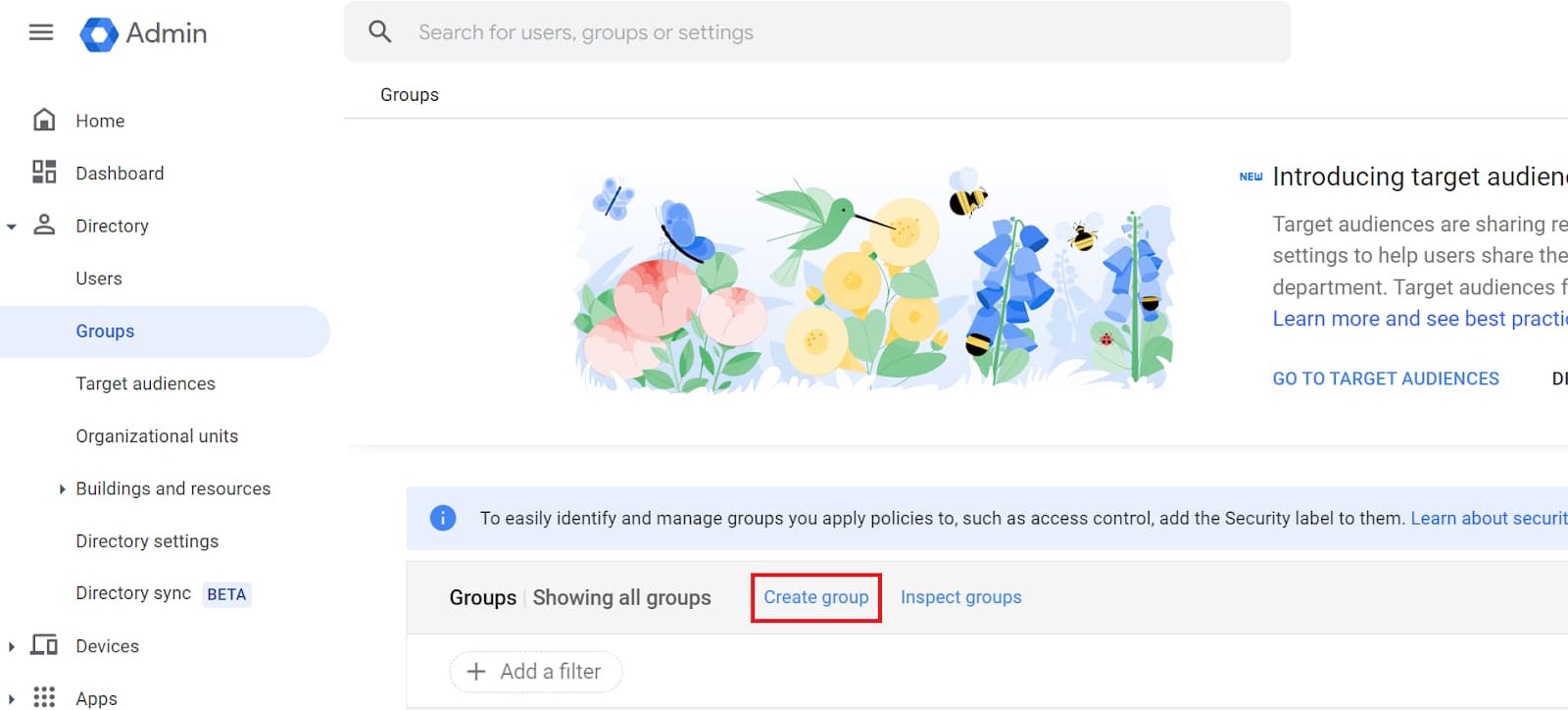Open Directory sync BETA page
The width and height of the screenshot is (1568, 710).
coord(165,594)
